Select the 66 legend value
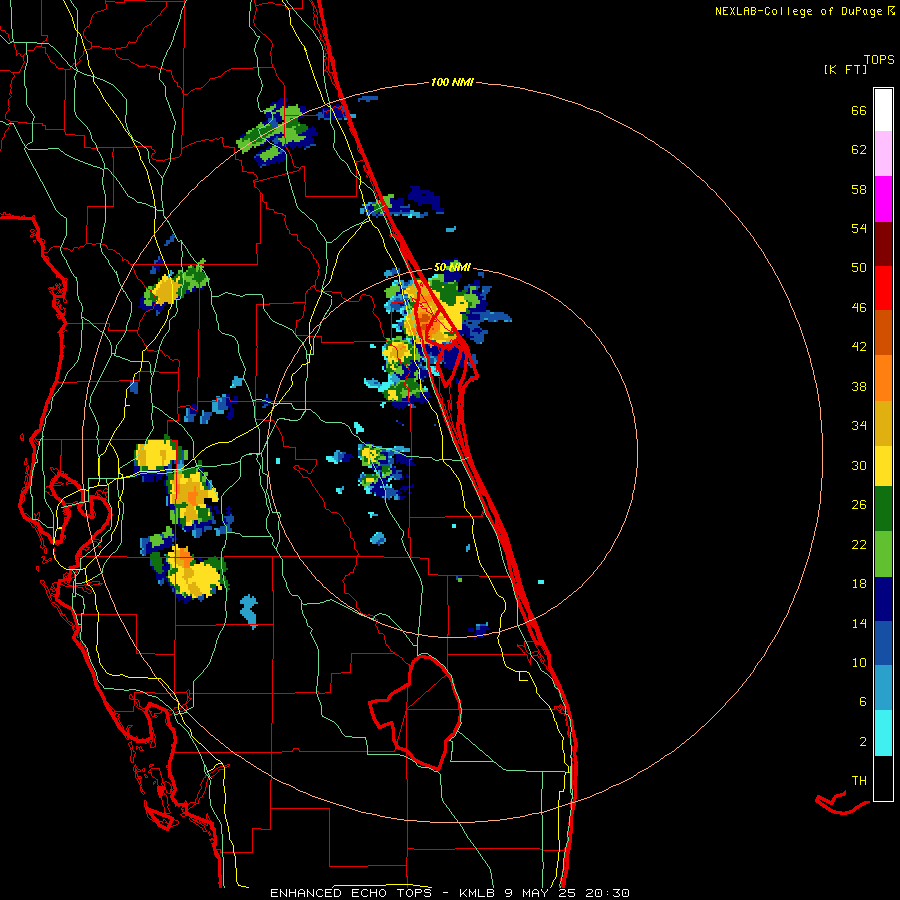 tap(859, 110)
